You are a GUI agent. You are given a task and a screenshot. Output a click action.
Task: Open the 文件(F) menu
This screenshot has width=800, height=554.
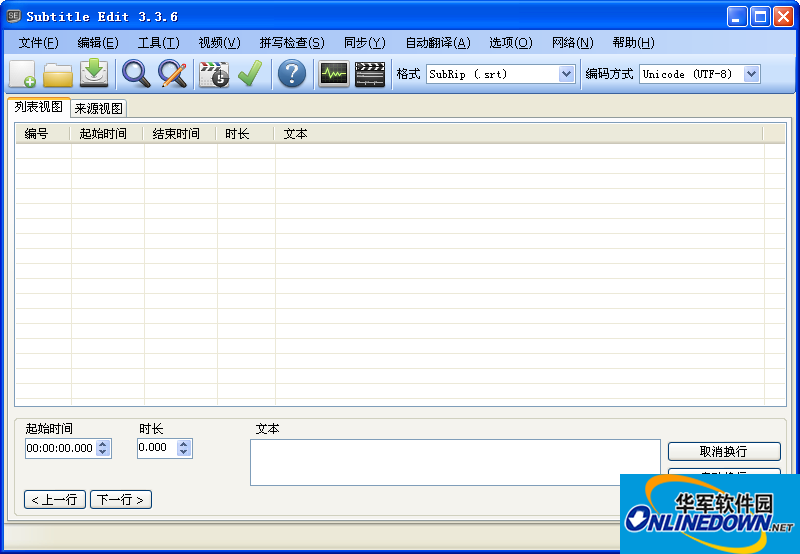click(38, 43)
